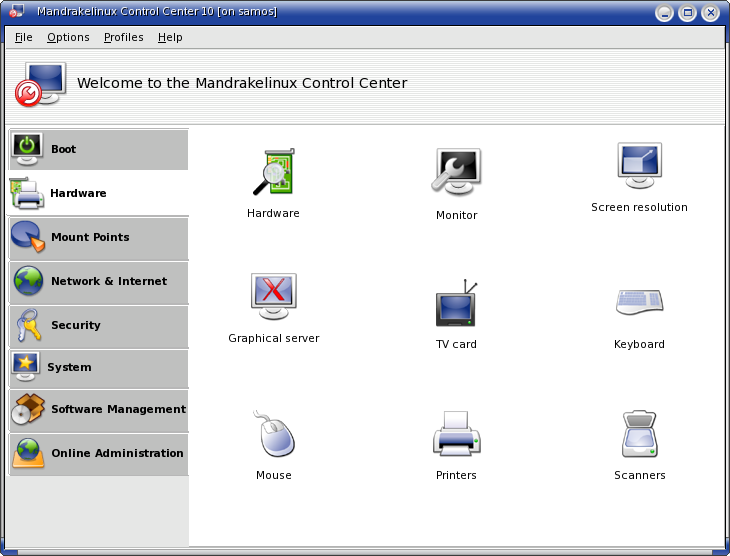Image resolution: width=730 pixels, height=556 pixels.
Task: Switch to the System category
Action: pyautogui.click(x=99, y=368)
